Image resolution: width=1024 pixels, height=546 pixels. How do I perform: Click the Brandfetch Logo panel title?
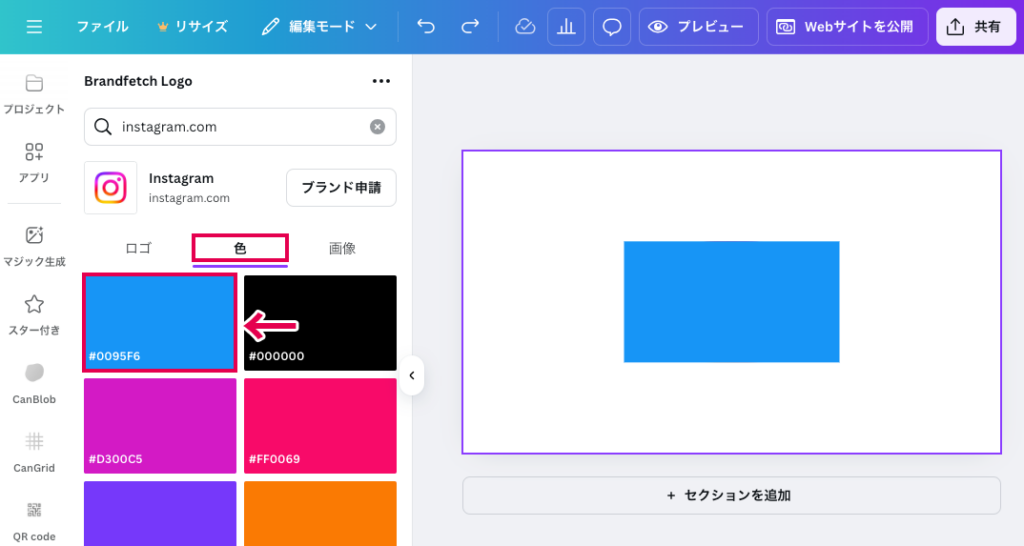tap(138, 81)
